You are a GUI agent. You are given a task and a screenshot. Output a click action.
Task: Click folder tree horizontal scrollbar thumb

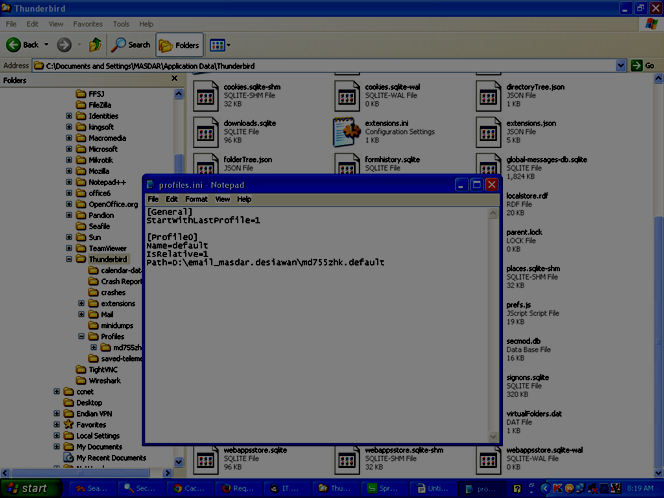[x=80, y=473]
